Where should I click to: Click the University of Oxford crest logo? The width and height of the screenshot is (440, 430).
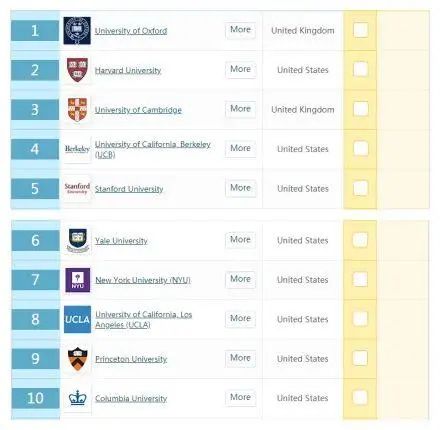point(77,31)
